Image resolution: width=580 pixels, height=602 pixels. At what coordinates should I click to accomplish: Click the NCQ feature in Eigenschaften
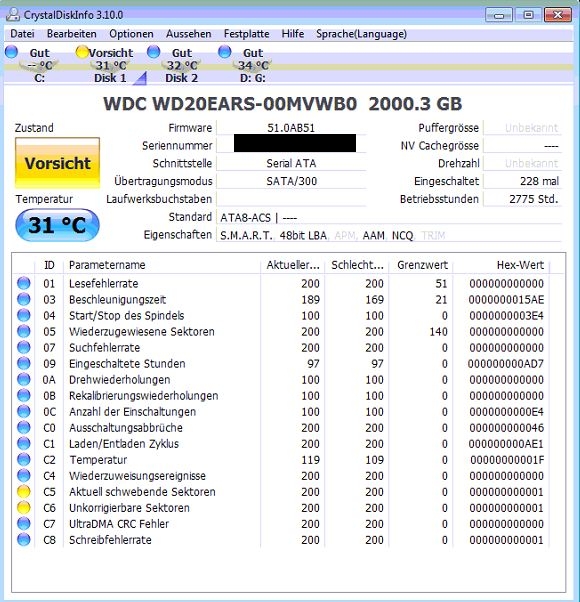tap(402, 235)
